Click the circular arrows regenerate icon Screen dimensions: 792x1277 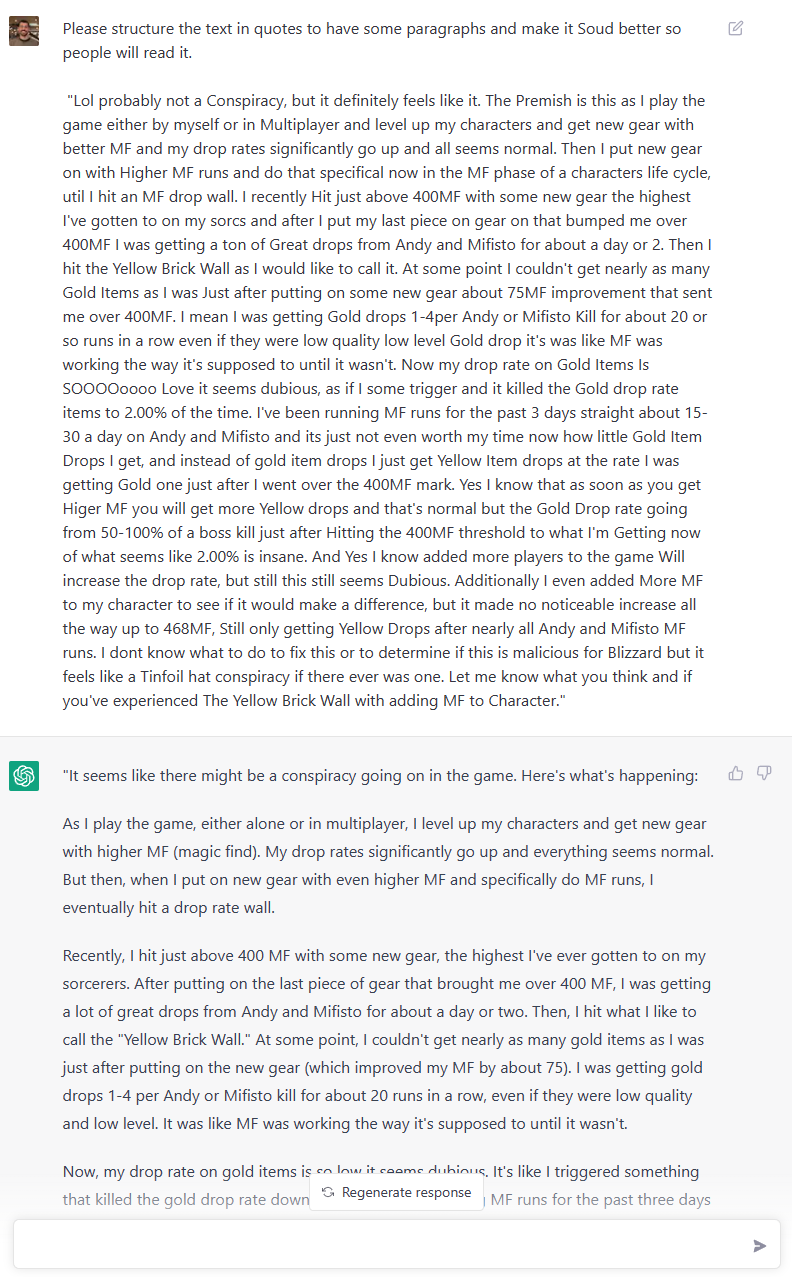click(328, 1192)
